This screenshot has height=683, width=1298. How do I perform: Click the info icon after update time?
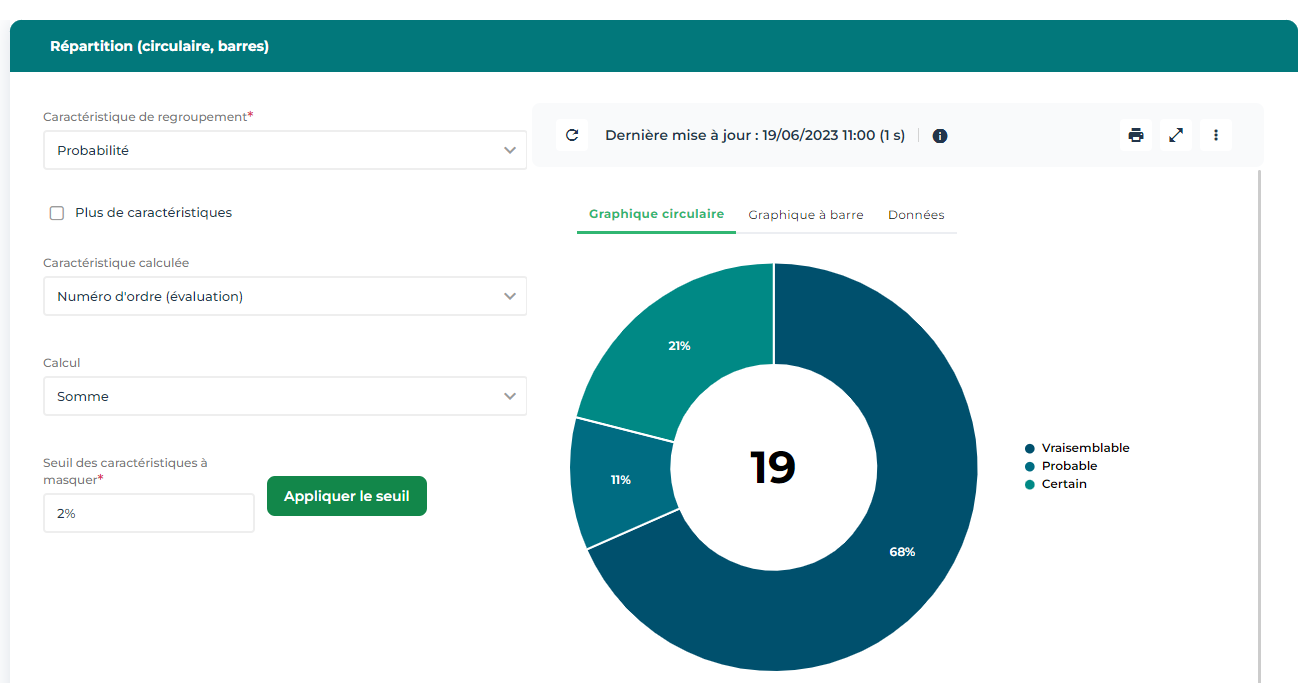point(940,136)
